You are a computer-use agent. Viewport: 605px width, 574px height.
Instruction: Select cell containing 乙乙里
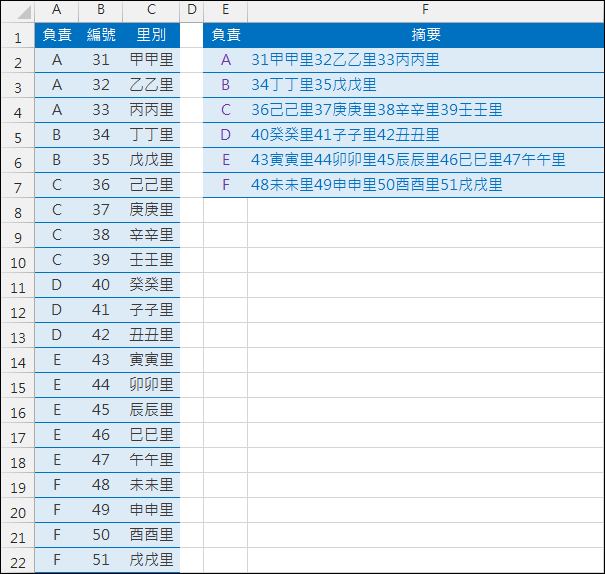151,85
